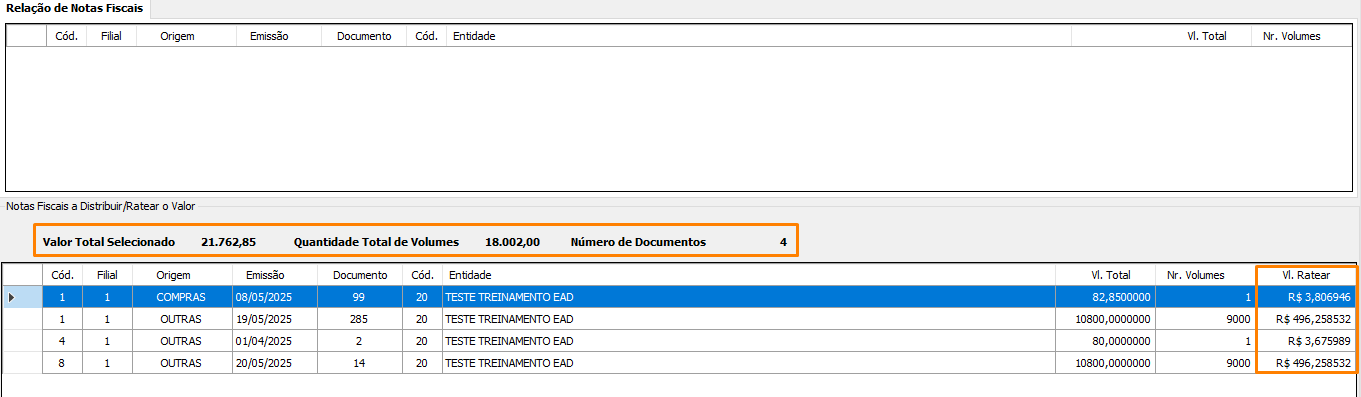Screen dimensions: 1361x397
Task: Select the 82,8500000 total value cell
Action: 1107,297
